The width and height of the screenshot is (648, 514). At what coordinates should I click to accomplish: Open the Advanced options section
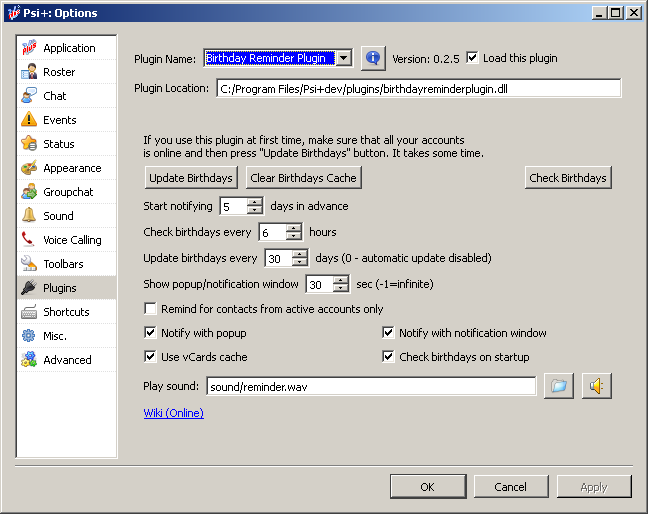point(66,360)
